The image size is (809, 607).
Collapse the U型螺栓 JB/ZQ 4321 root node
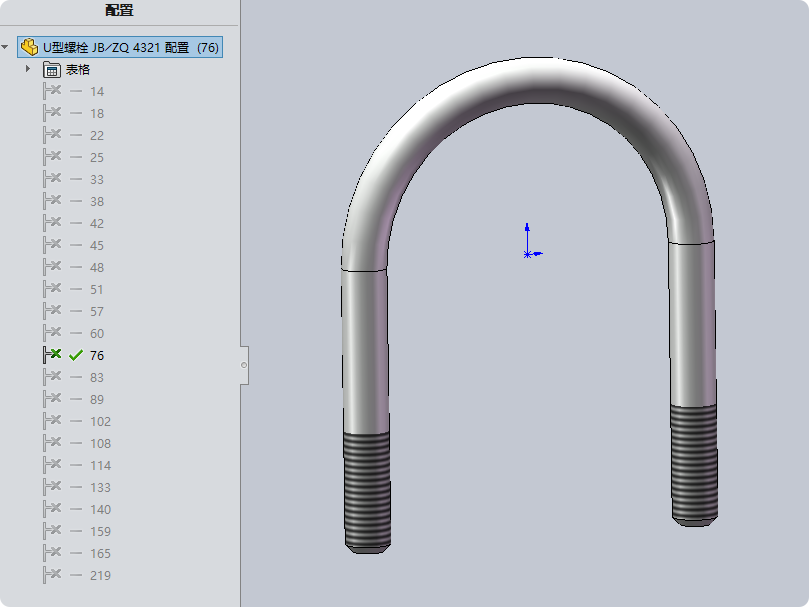[5, 47]
